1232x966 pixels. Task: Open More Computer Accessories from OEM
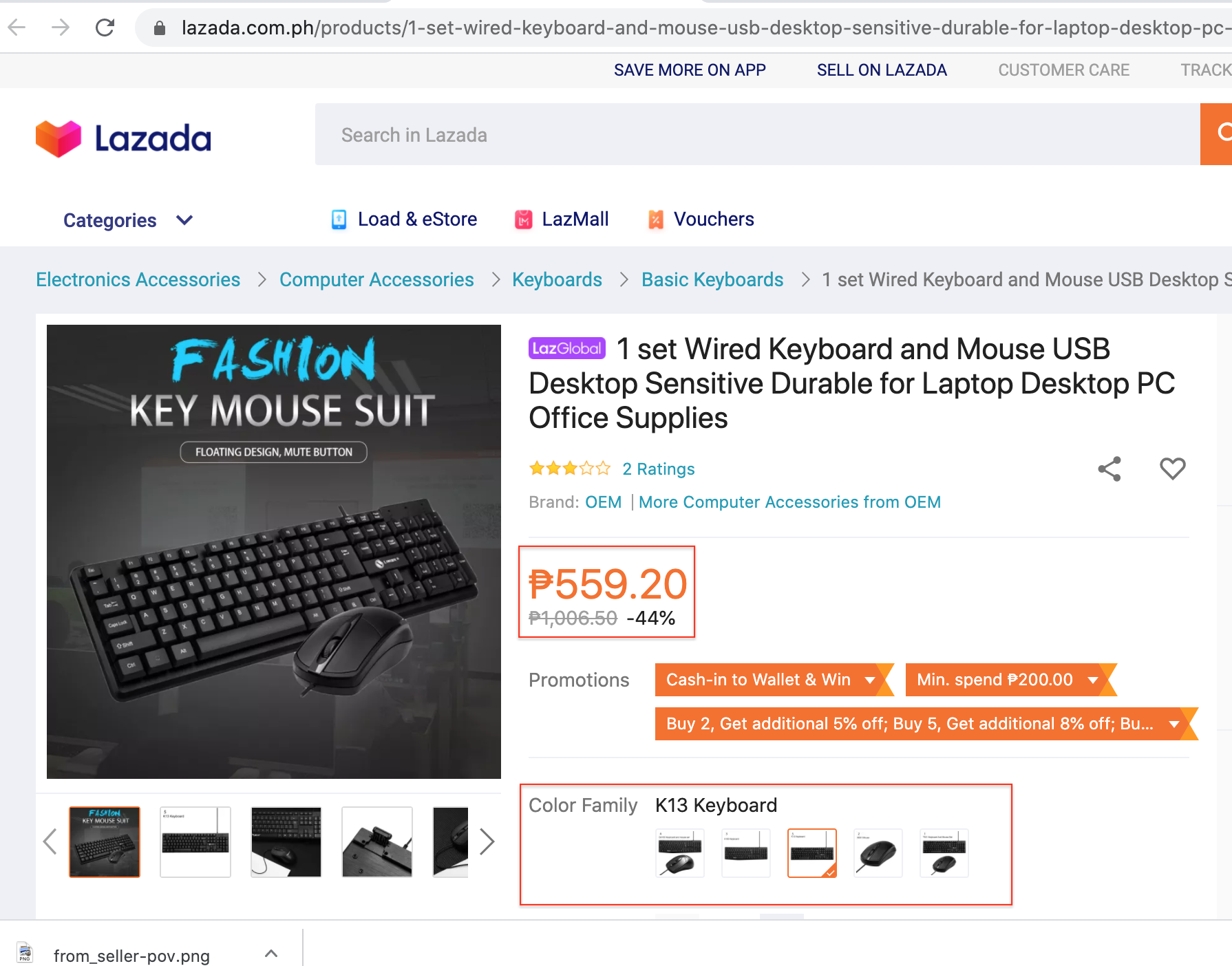click(x=789, y=502)
